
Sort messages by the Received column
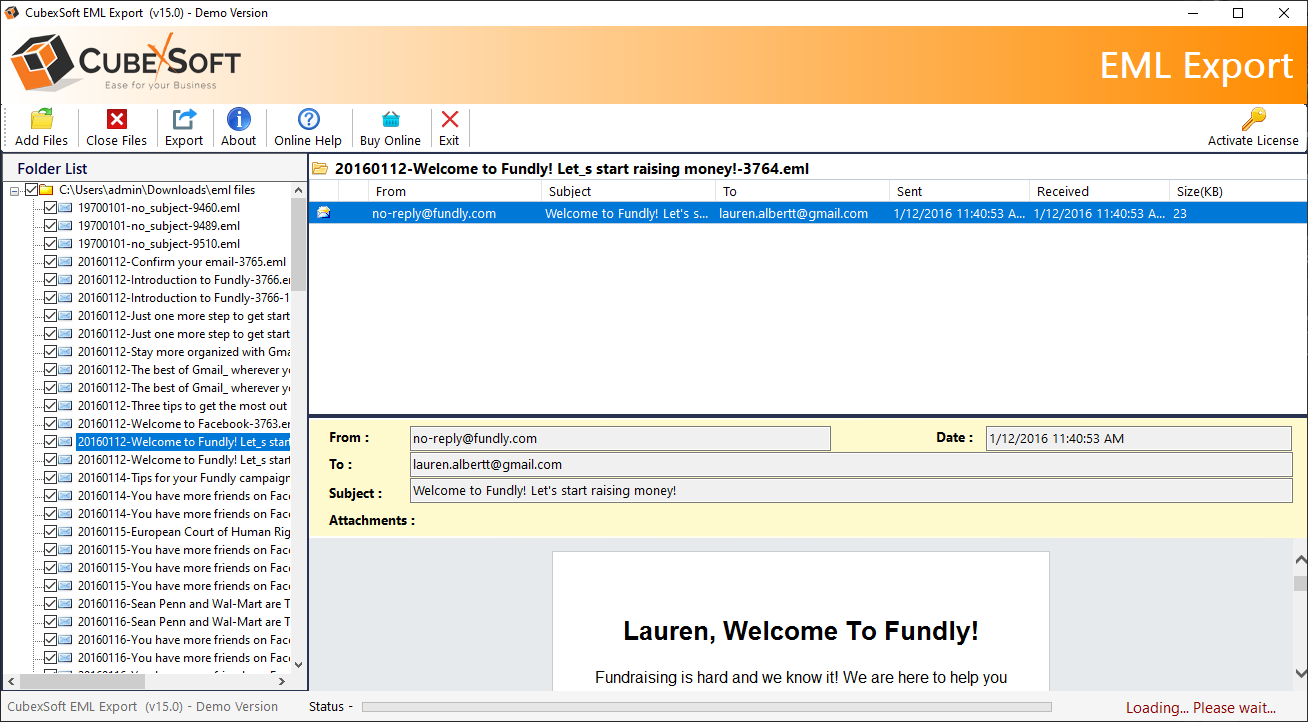coord(1099,191)
